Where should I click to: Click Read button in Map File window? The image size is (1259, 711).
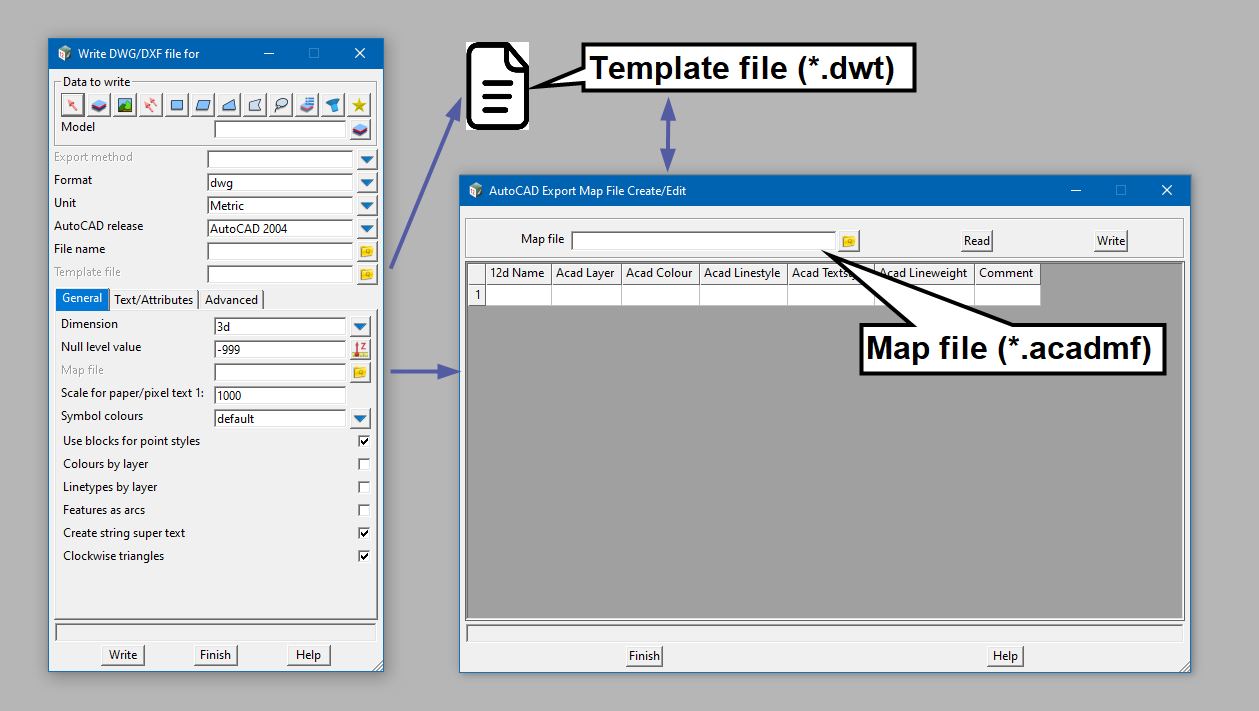977,241
